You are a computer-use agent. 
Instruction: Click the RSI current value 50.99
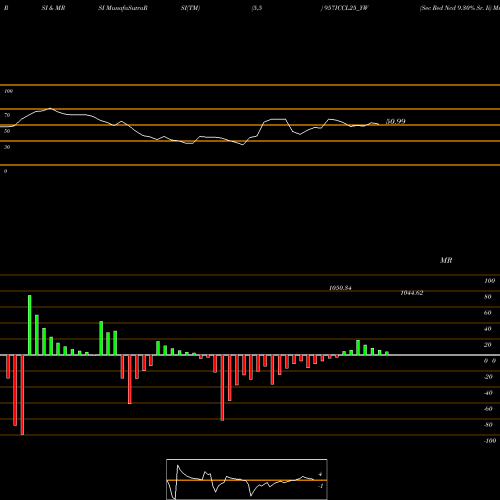(396, 121)
